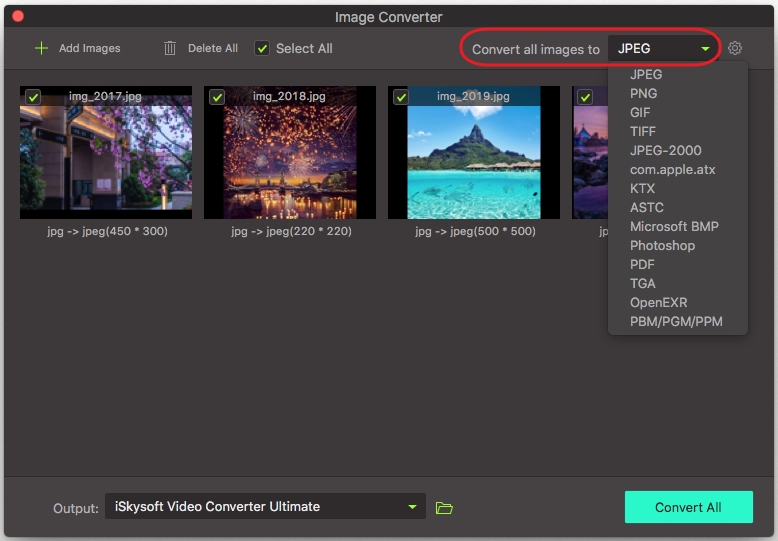778x541 pixels.
Task: Choose Photoshop format from the list
Action: pyautogui.click(x=662, y=245)
